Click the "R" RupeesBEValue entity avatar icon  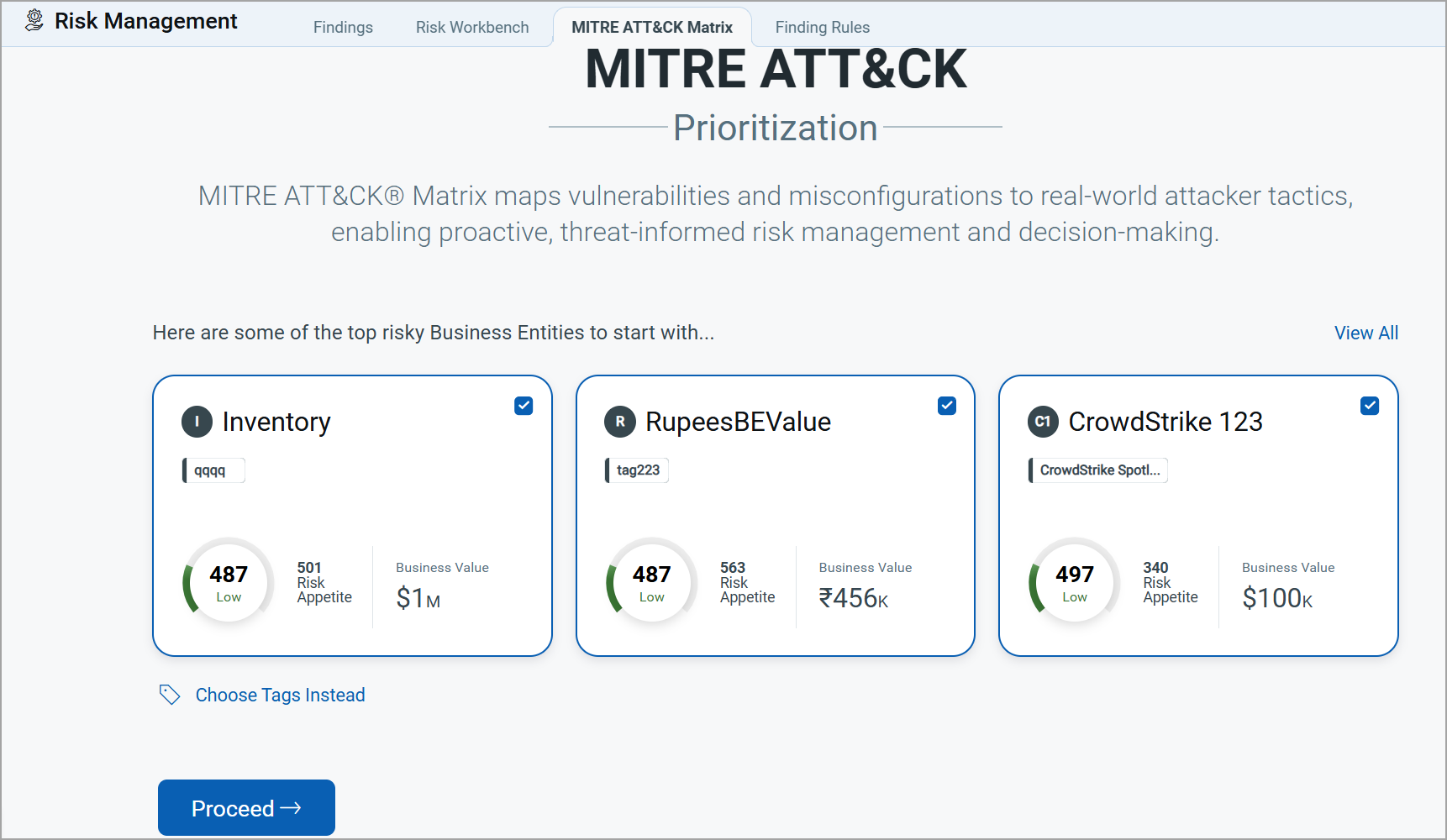(620, 422)
